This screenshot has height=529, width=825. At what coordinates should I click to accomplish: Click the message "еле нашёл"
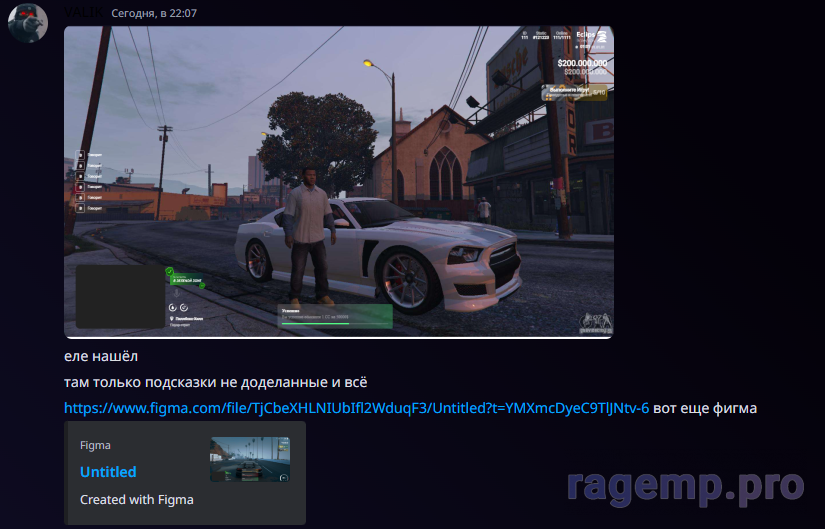tap(101, 356)
